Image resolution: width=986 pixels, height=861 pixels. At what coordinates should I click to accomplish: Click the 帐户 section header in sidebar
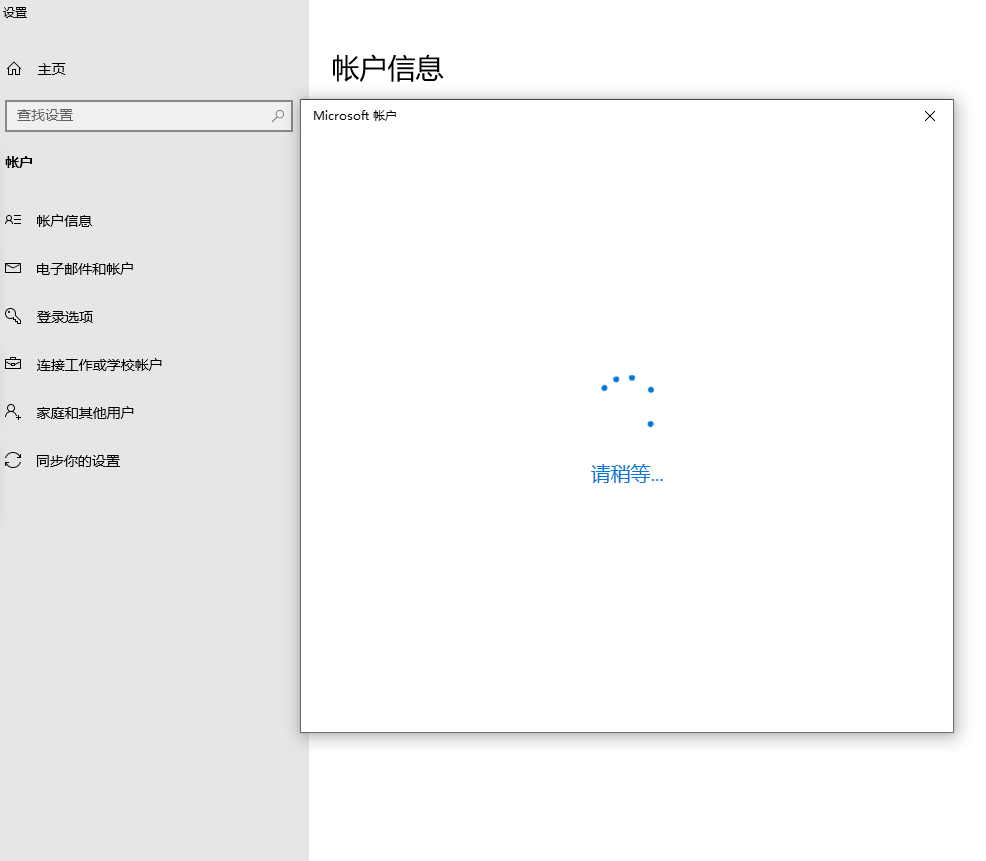19,162
